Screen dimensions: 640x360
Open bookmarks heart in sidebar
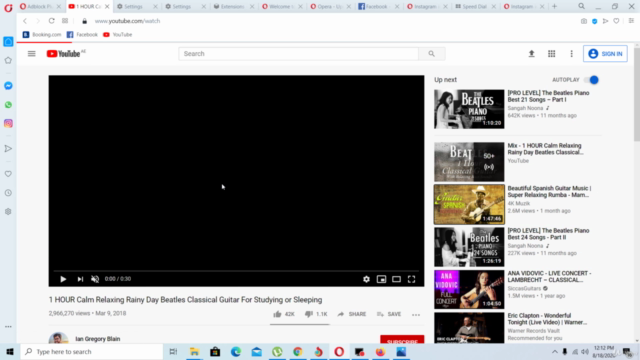click(8, 174)
